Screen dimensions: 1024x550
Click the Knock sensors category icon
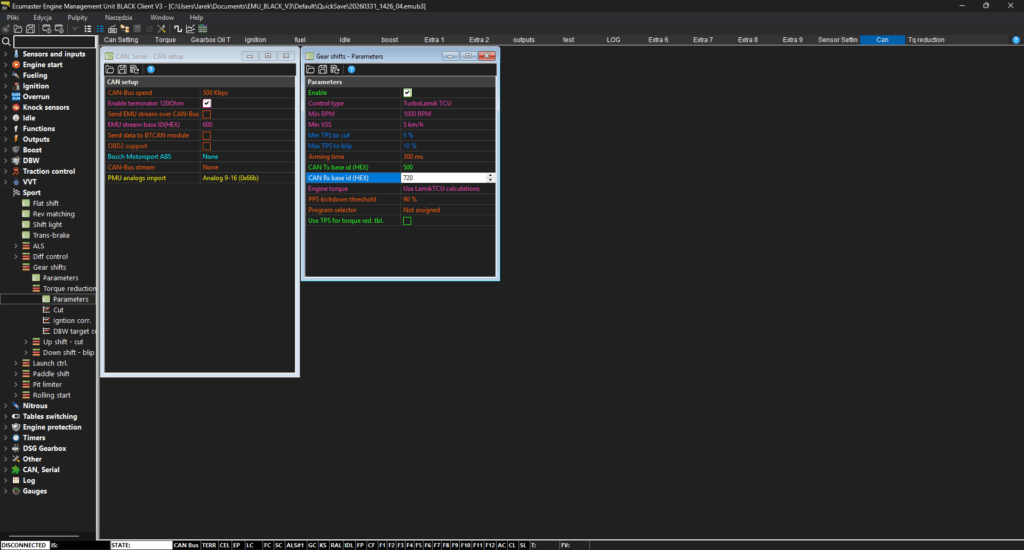pos(16,107)
